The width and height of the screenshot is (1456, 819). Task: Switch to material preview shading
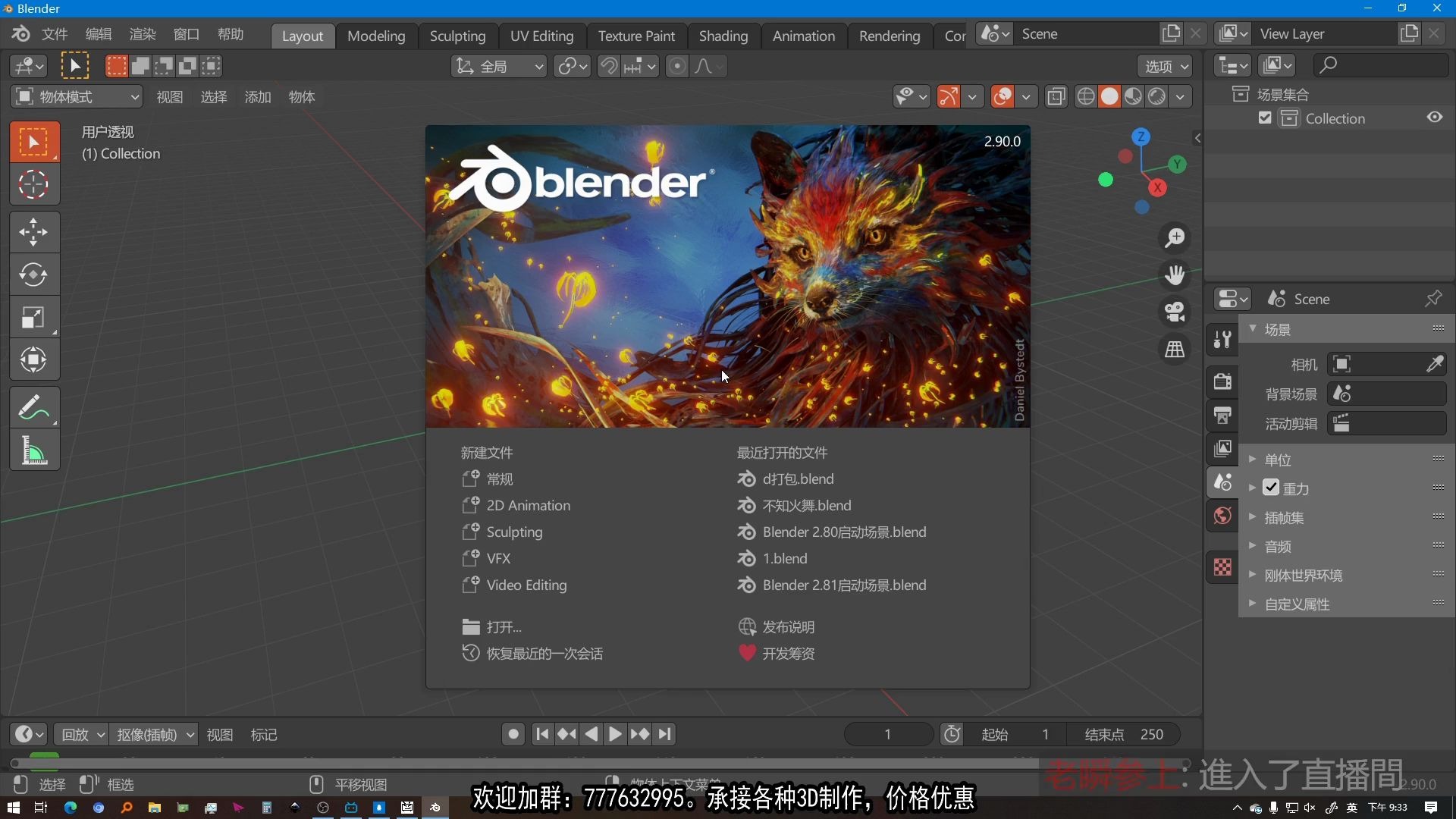(1133, 96)
